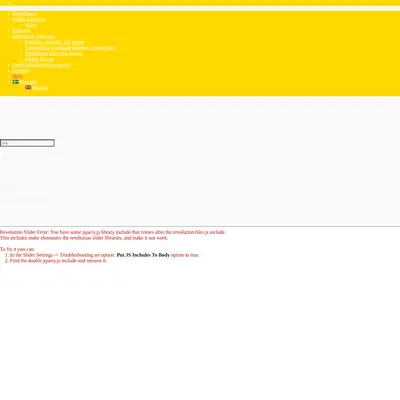Click the British flag icon
The image size is (400, 400).
tap(28, 87)
